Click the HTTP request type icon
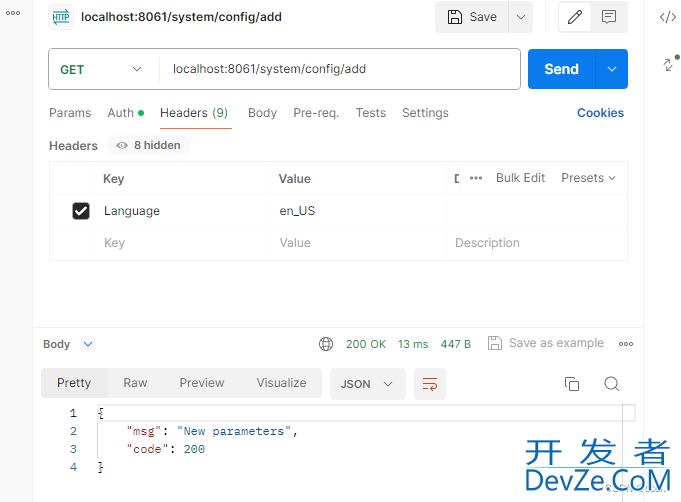Screen dimensions: 681x502 [61, 17]
